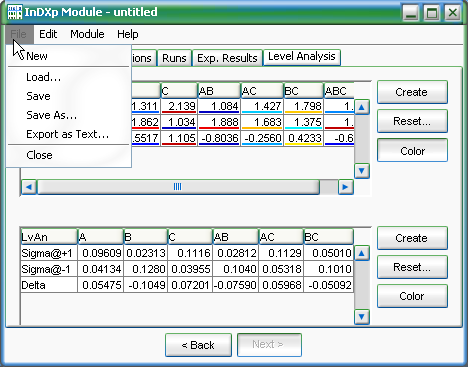Screen dimensions: 468x367
Task: Choose Load... from the File menu
Action: [69, 77]
